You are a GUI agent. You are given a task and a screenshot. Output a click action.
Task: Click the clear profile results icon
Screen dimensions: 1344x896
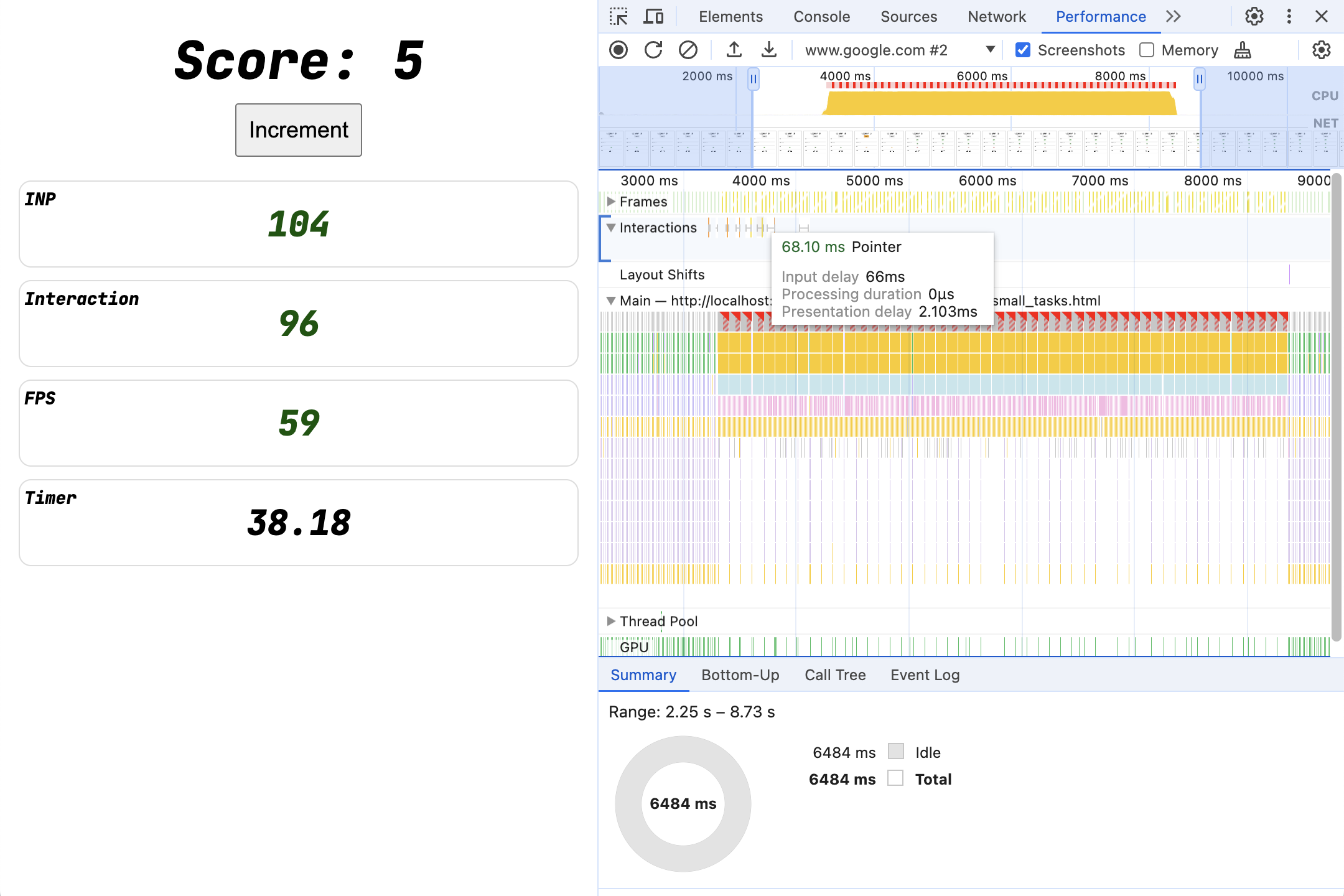(x=686, y=48)
